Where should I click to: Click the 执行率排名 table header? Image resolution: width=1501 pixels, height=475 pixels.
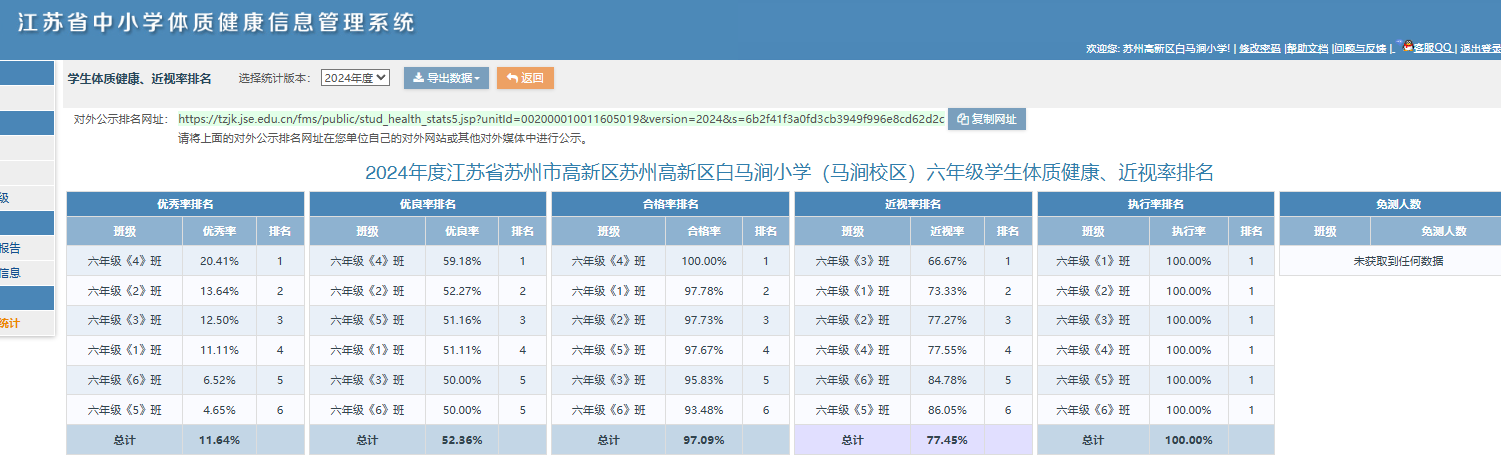coord(1157,204)
